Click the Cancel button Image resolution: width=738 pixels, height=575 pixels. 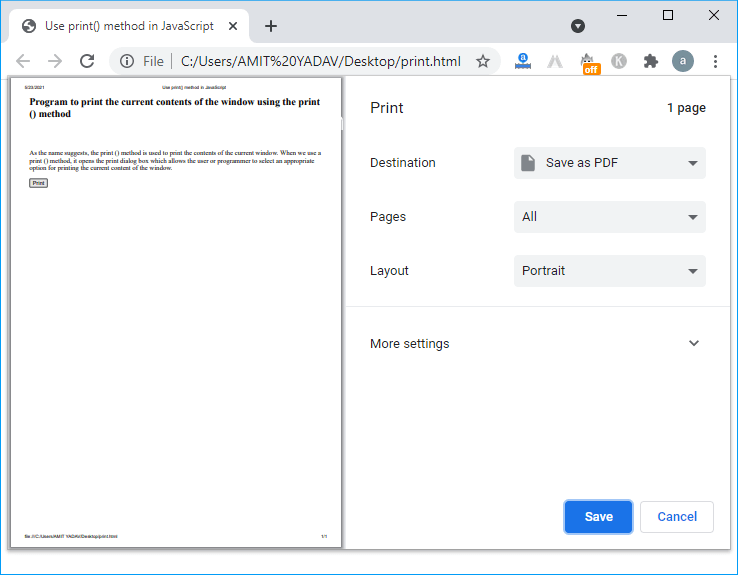[677, 517]
